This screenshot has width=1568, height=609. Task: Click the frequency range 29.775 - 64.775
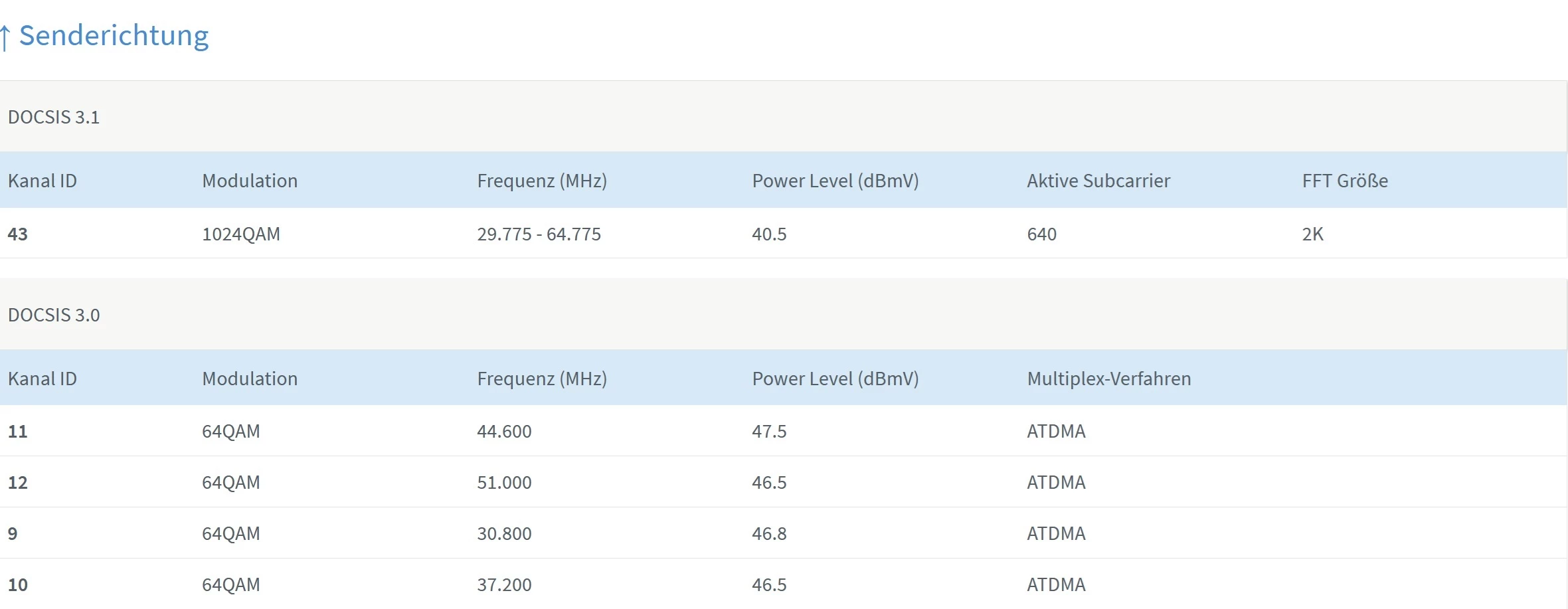point(539,234)
